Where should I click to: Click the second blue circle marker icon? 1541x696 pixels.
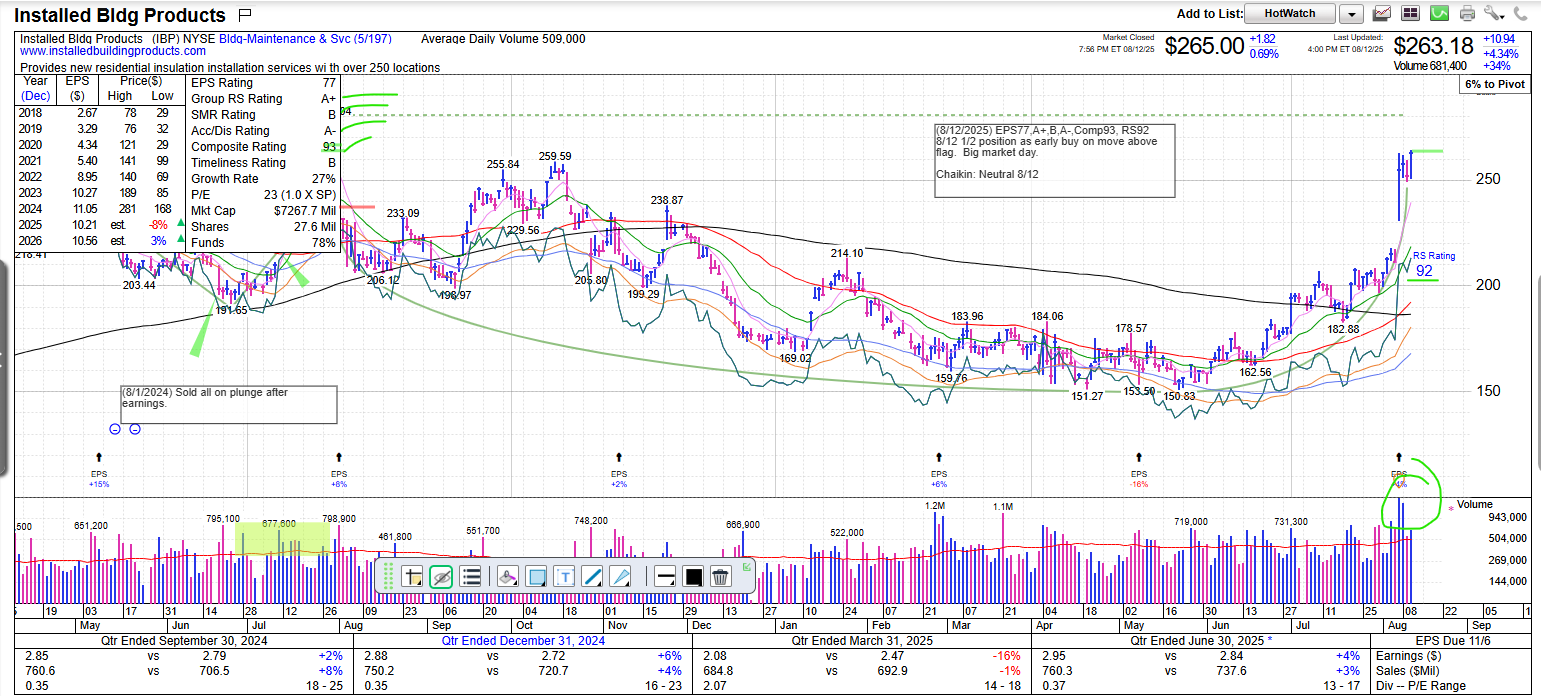click(x=134, y=429)
